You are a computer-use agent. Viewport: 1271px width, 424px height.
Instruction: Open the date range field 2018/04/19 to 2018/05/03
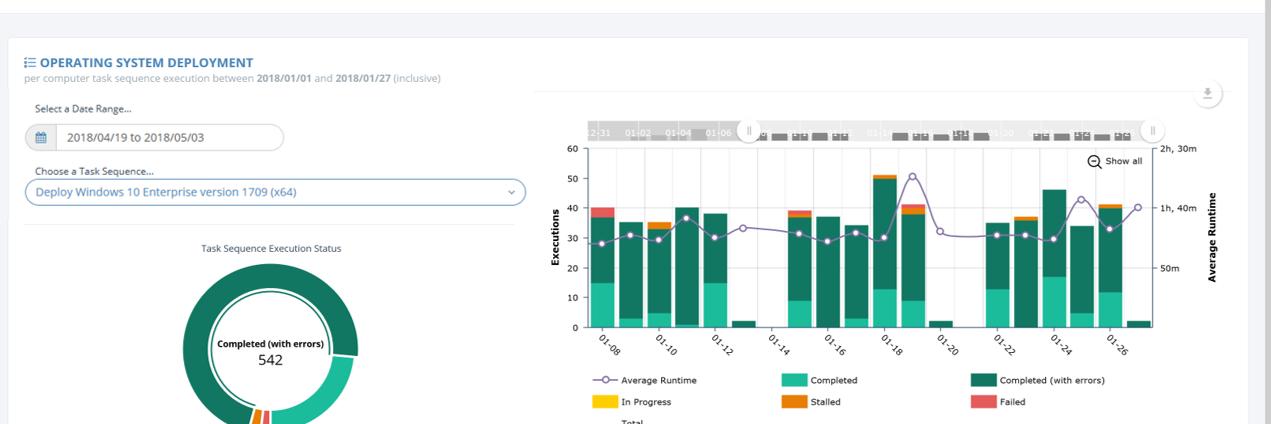tap(154, 137)
